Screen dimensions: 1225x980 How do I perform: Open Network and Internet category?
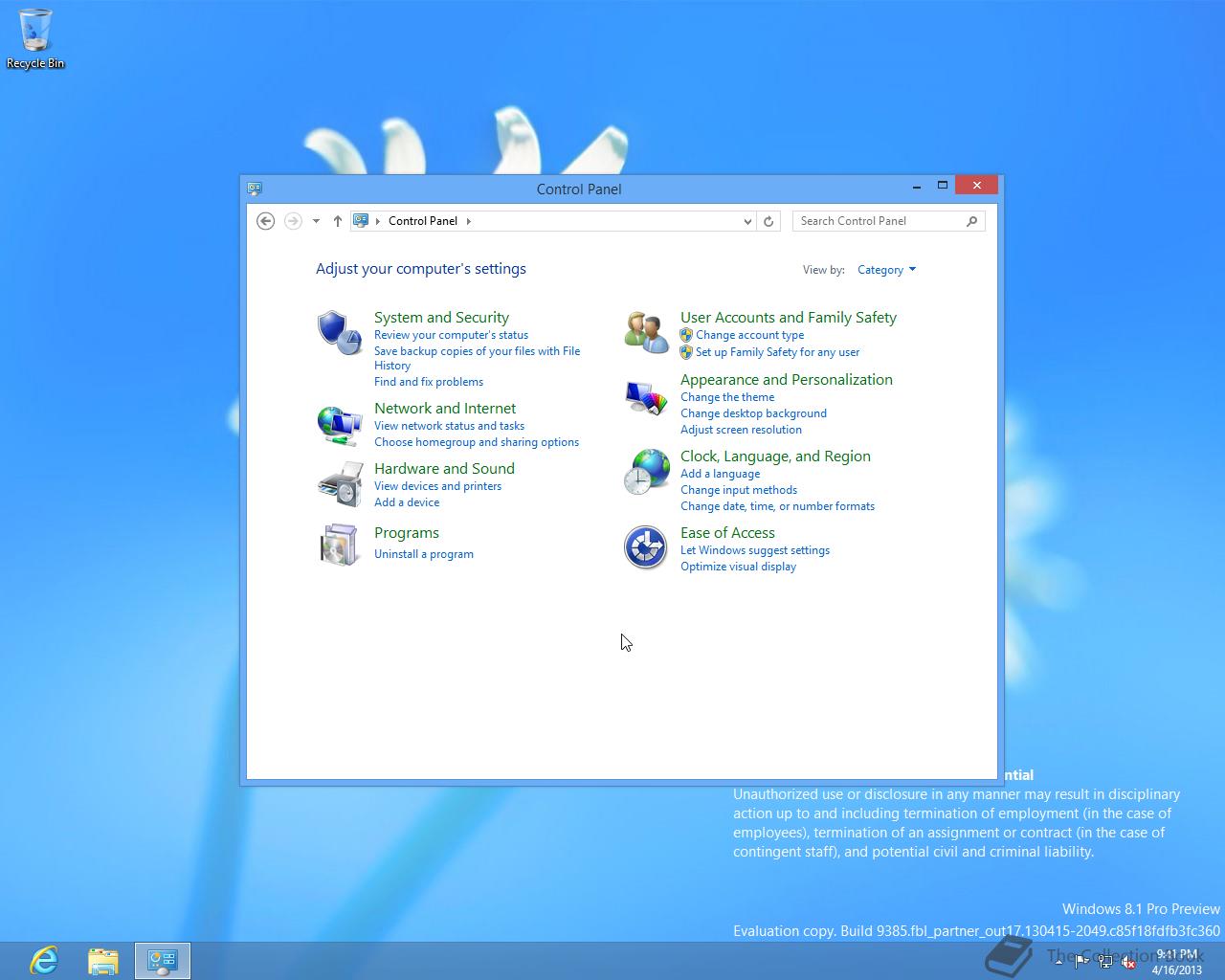(x=445, y=409)
